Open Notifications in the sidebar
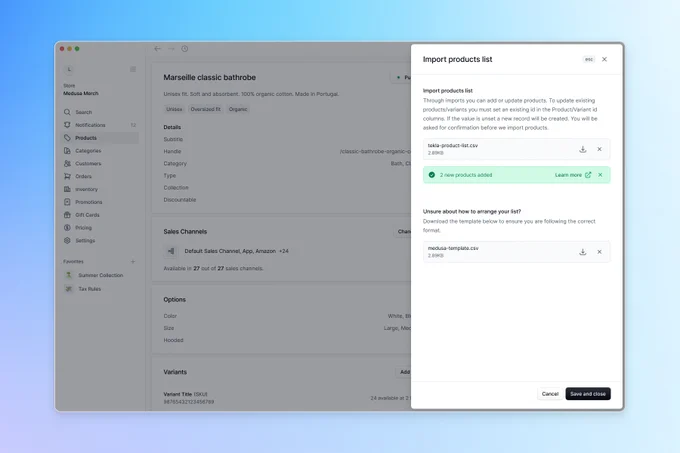The height and width of the screenshot is (453, 680). coord(100,125)
